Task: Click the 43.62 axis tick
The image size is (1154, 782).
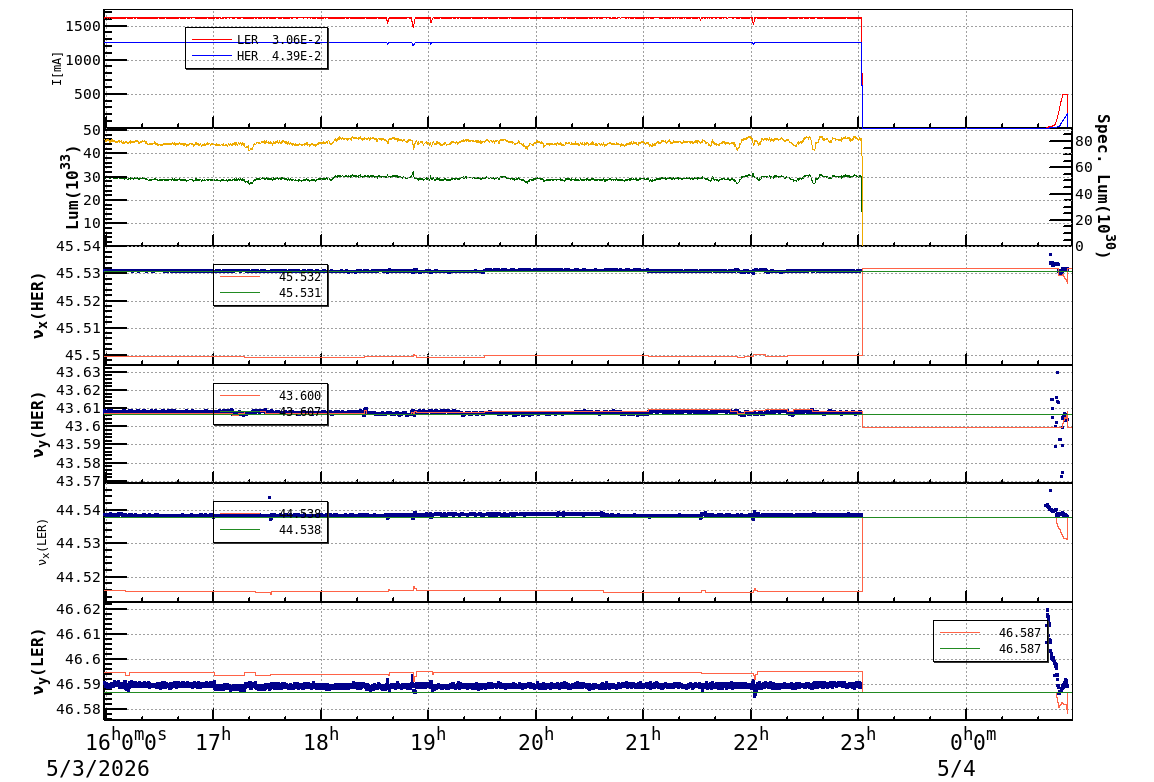Action: (78, 391)
